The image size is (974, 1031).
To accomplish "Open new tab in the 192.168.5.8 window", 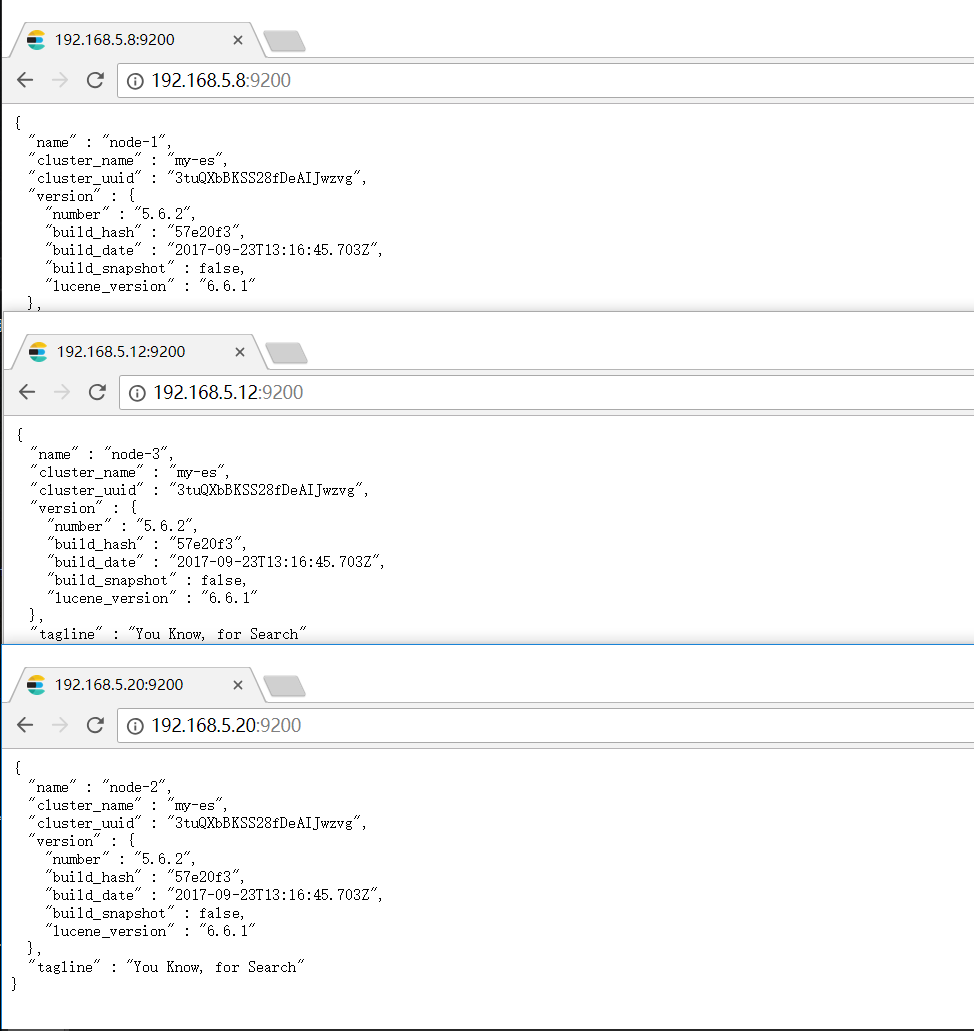I will [284, 41].
